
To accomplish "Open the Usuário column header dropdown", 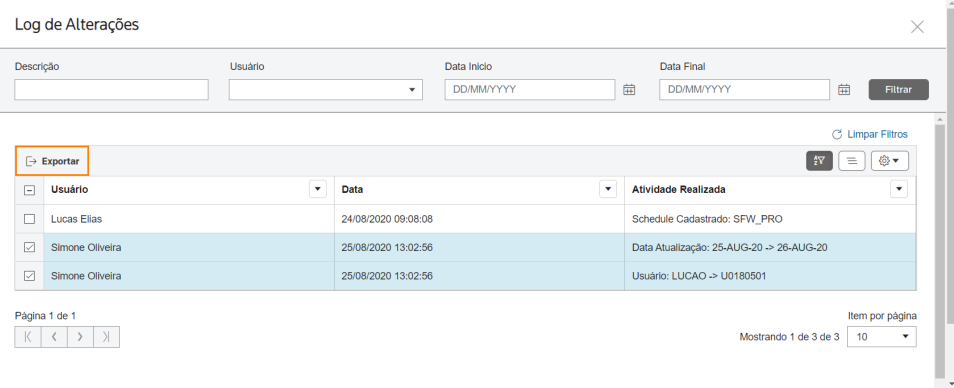I will pyautogui.click(x=318, y=189).
